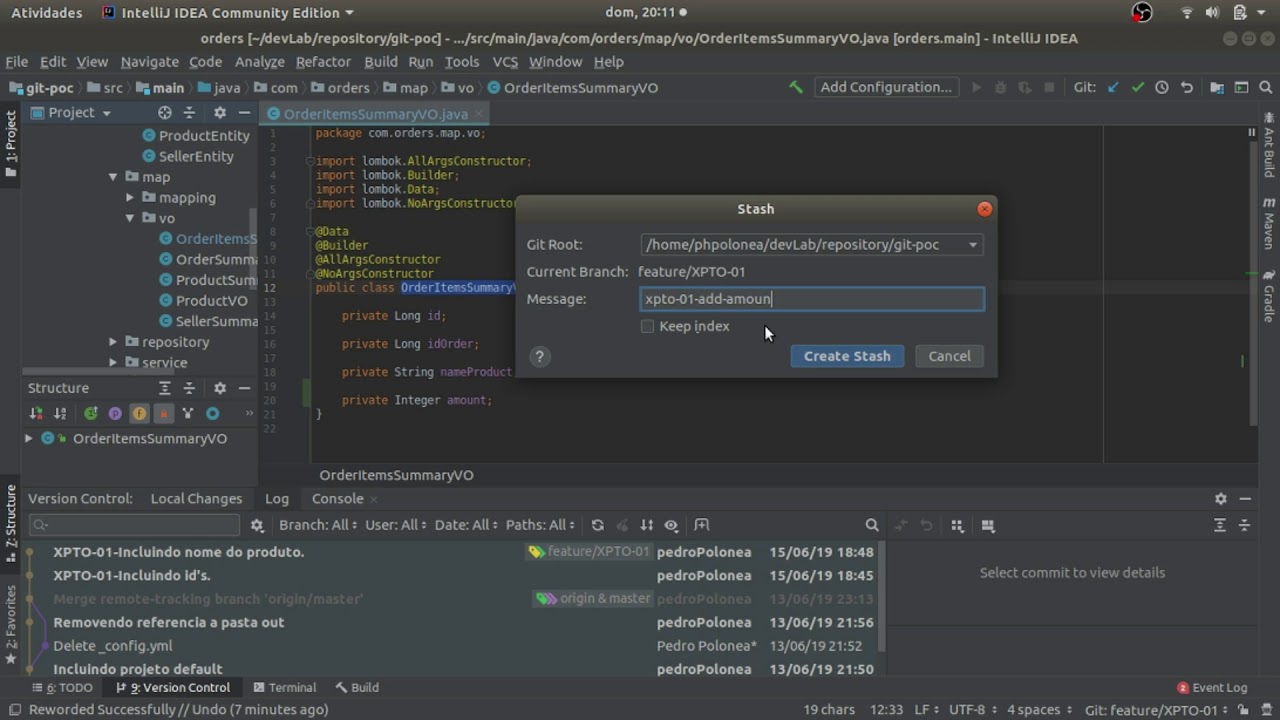Toggle Show Fields orange icon
1280x720 pixels.
139,413
